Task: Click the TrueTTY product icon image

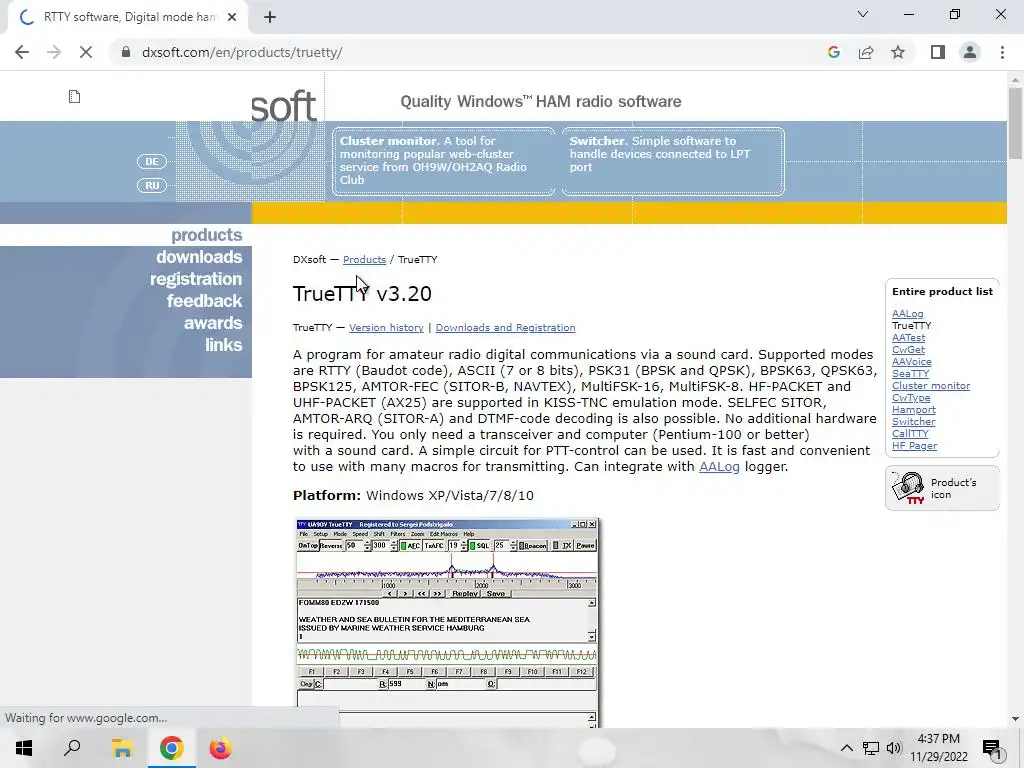Action: click(908, 488)
